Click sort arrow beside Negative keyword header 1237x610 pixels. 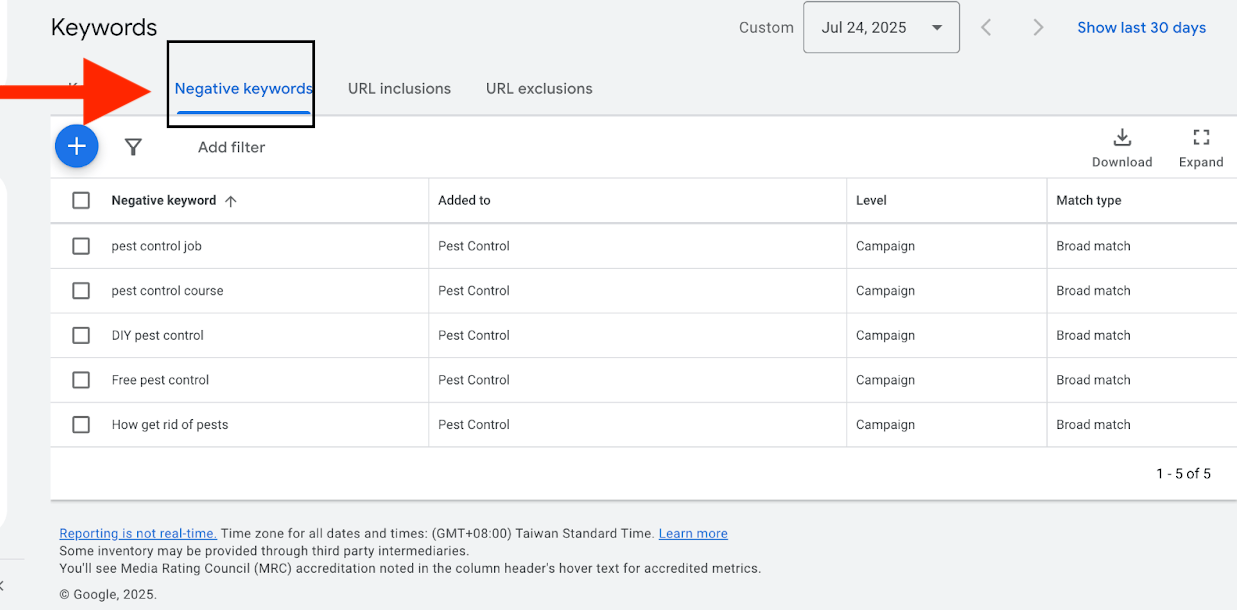point(231,201)
